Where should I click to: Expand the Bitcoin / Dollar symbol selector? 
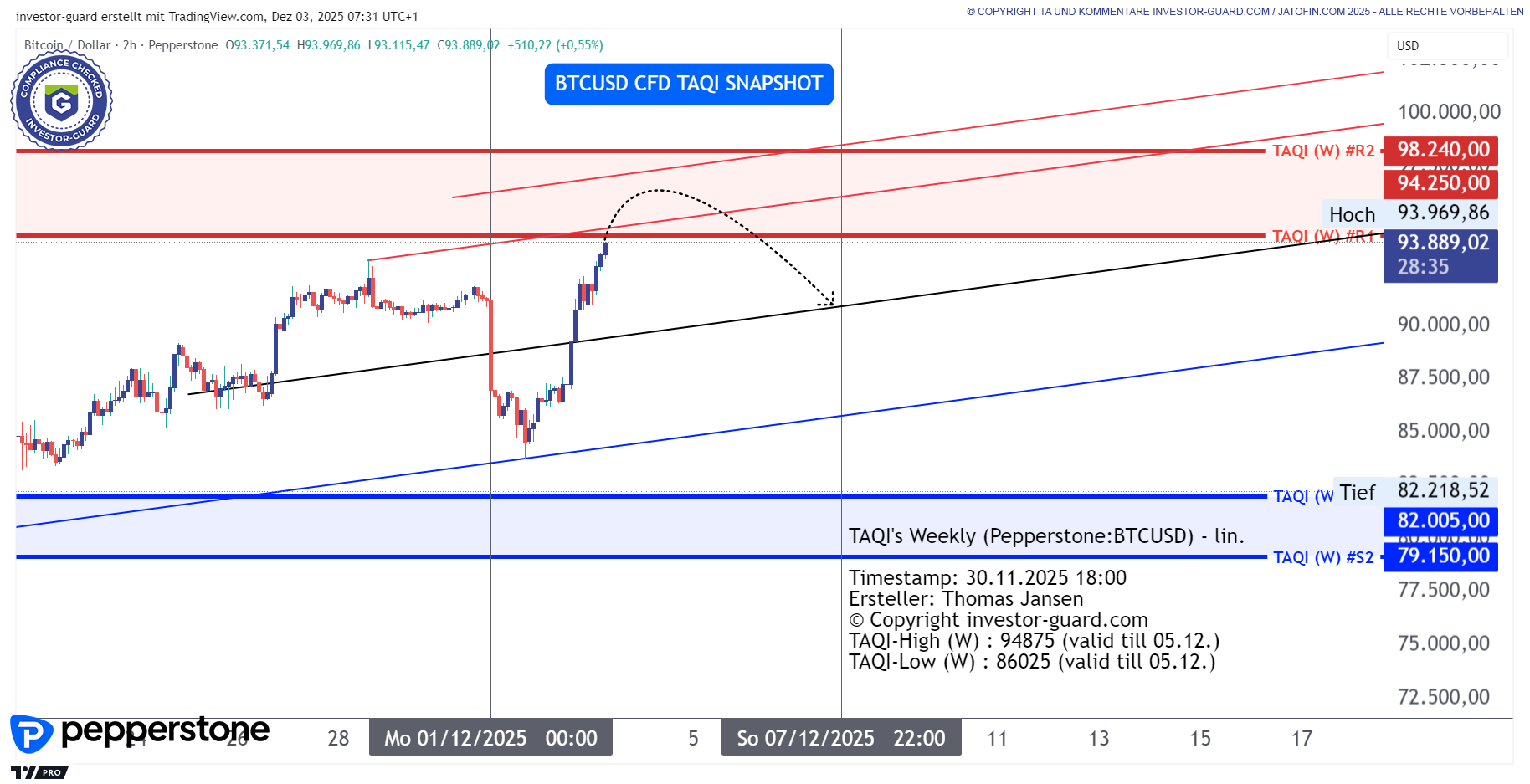point(67,45)
